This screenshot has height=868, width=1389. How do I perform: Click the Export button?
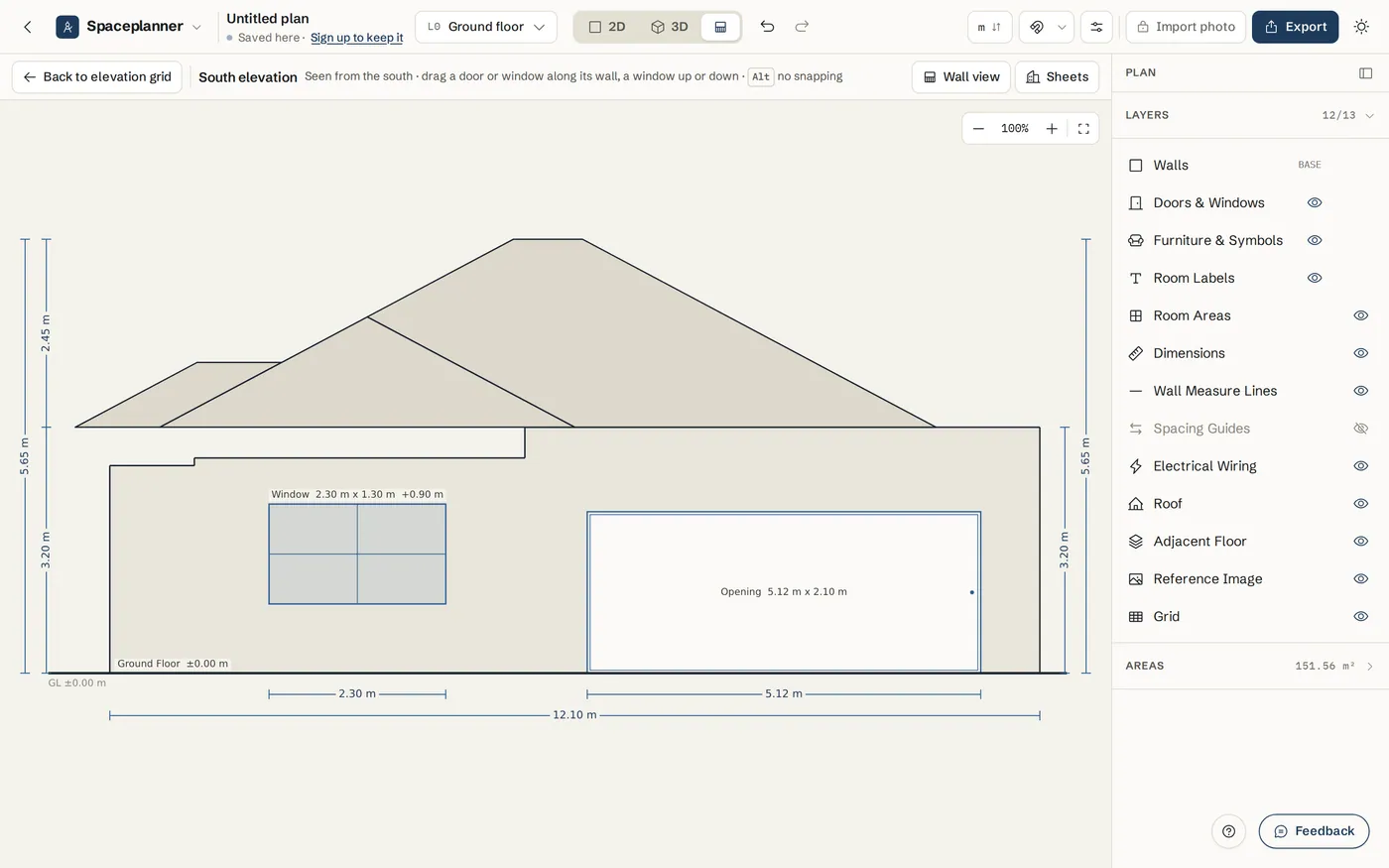tap(1295, 27)
